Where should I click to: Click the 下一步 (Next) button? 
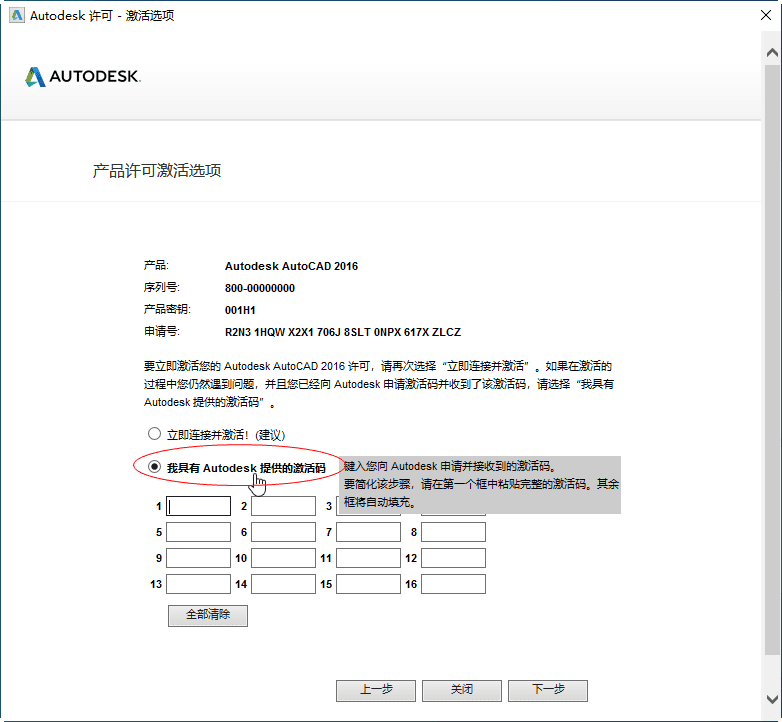[548, 691]
